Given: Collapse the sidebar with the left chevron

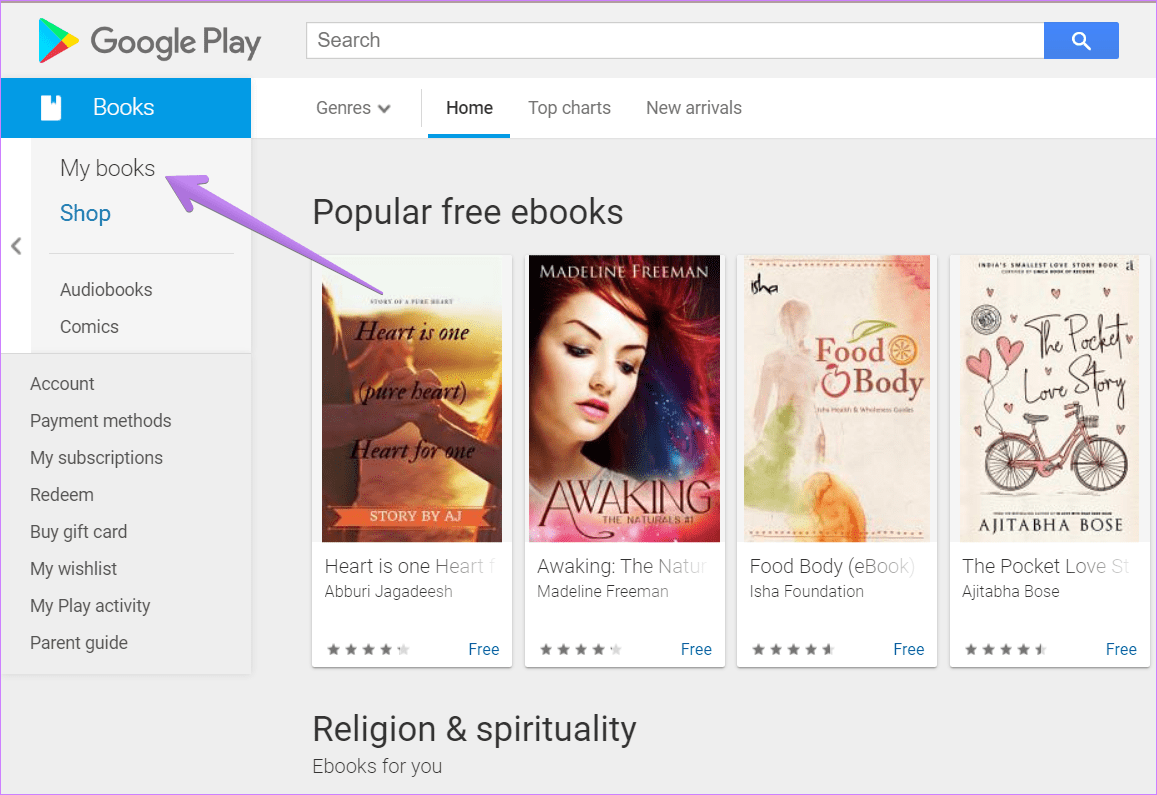Looking at the screenshot, I should (16, 246).
